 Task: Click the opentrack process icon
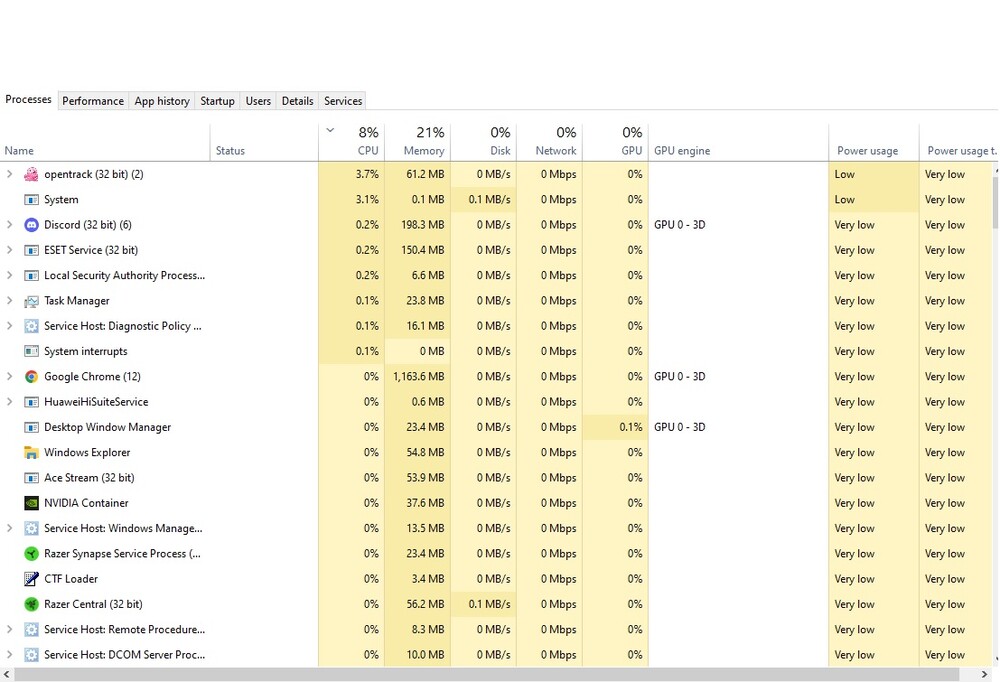[x=31, y=174]
